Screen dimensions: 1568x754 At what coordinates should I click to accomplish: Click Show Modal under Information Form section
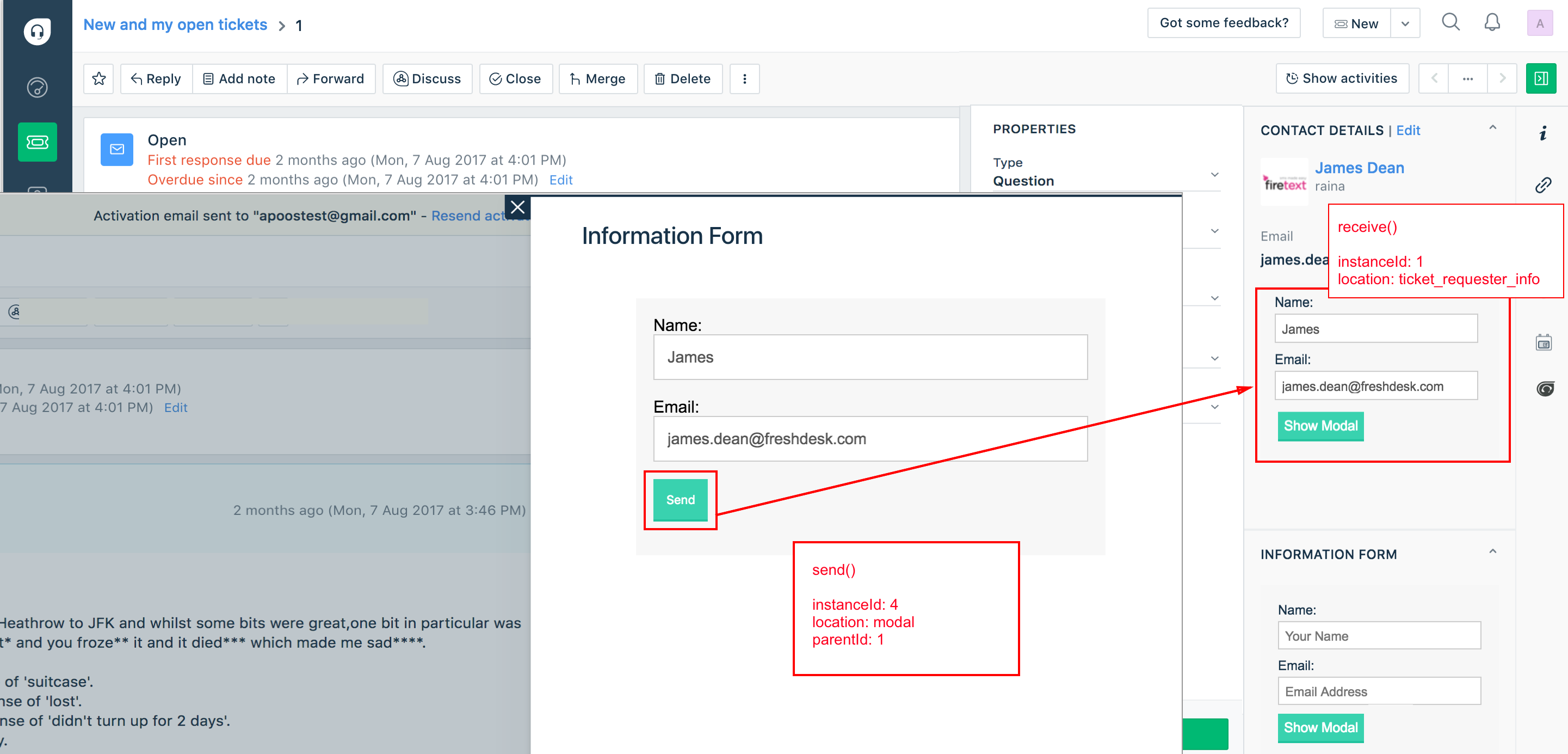[1320, 727]
